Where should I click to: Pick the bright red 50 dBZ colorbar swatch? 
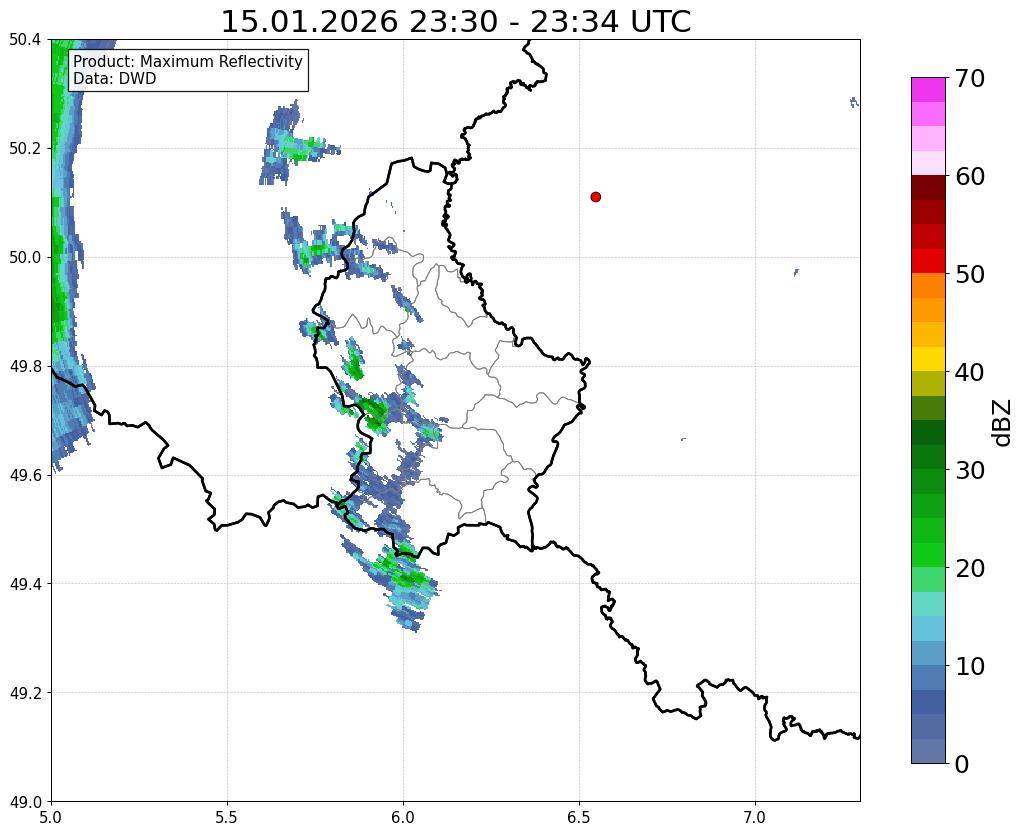pos(928,261)
